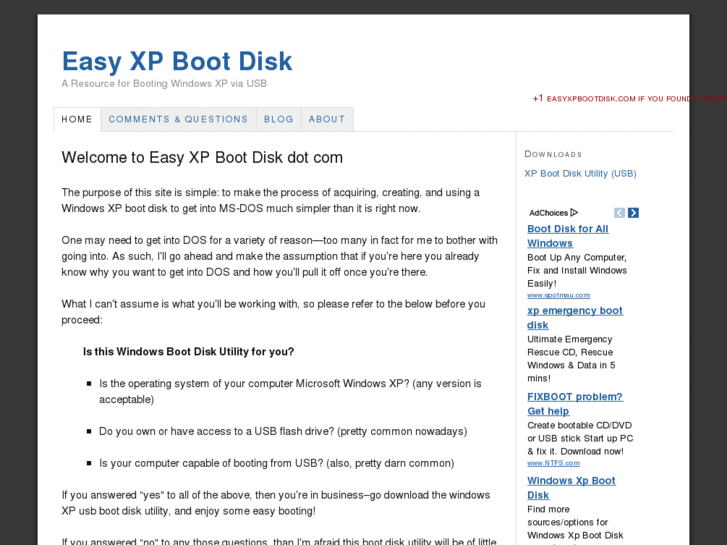
Task: Click the paragraph starting The purpose of this site
Action: (x=271, y=200)
